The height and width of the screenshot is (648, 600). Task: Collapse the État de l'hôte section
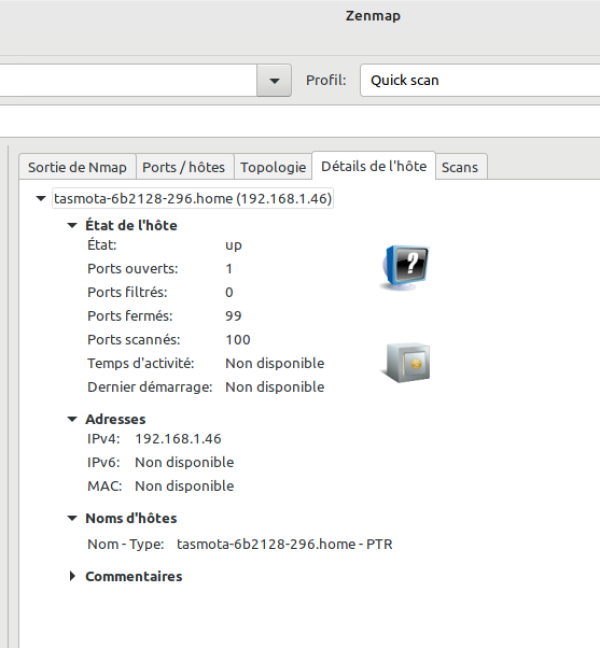coord(72,226)
